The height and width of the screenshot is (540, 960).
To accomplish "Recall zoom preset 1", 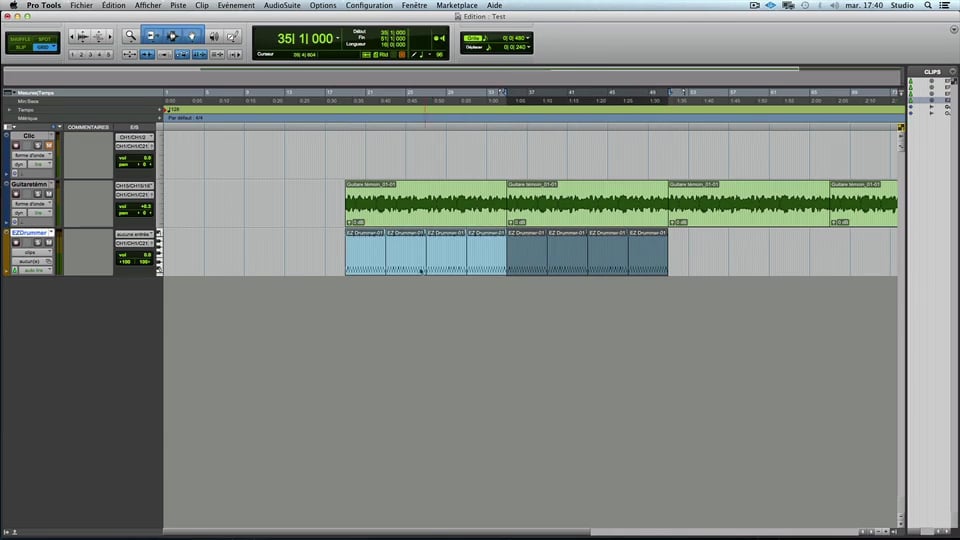I will coord(72,54).
